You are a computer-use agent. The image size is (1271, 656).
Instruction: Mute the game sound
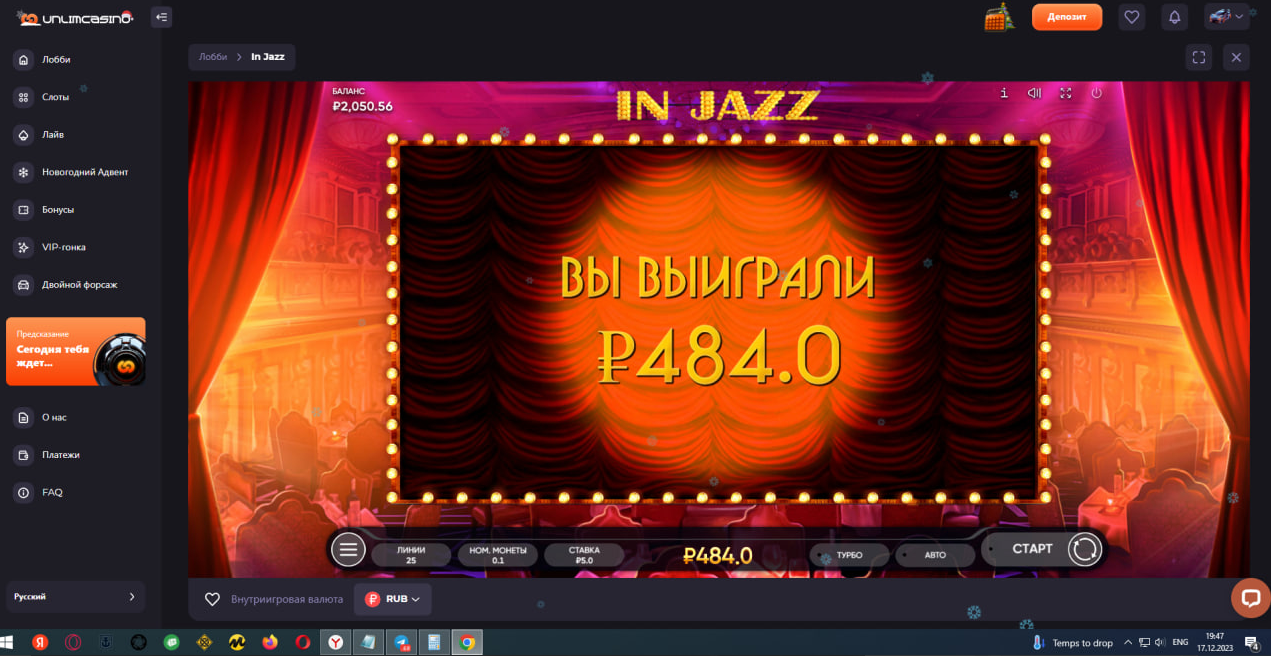point(1034,93)
